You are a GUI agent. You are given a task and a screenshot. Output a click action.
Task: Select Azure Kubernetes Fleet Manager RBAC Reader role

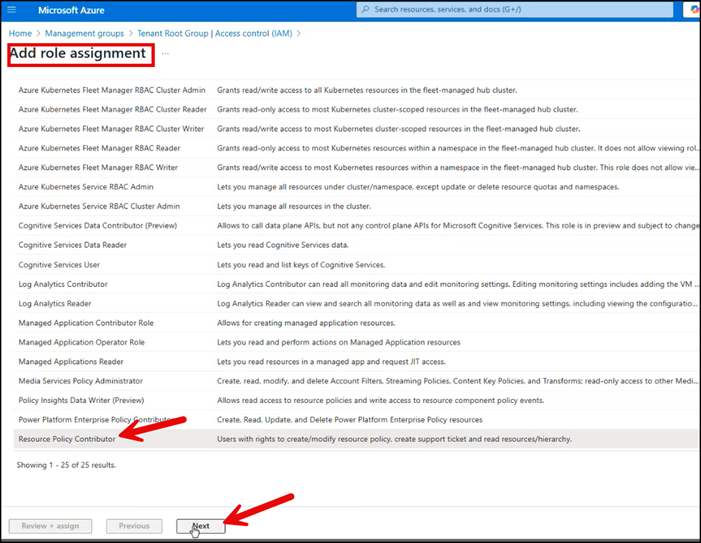(x=99, y=148)
